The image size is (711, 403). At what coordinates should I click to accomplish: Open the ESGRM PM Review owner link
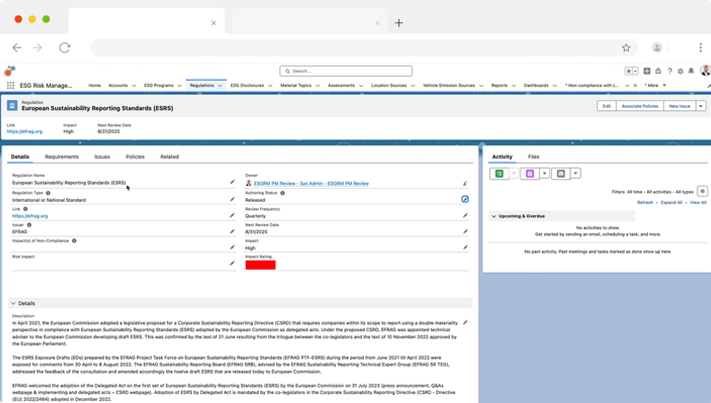pyautogui.click(x=311, y=183)
